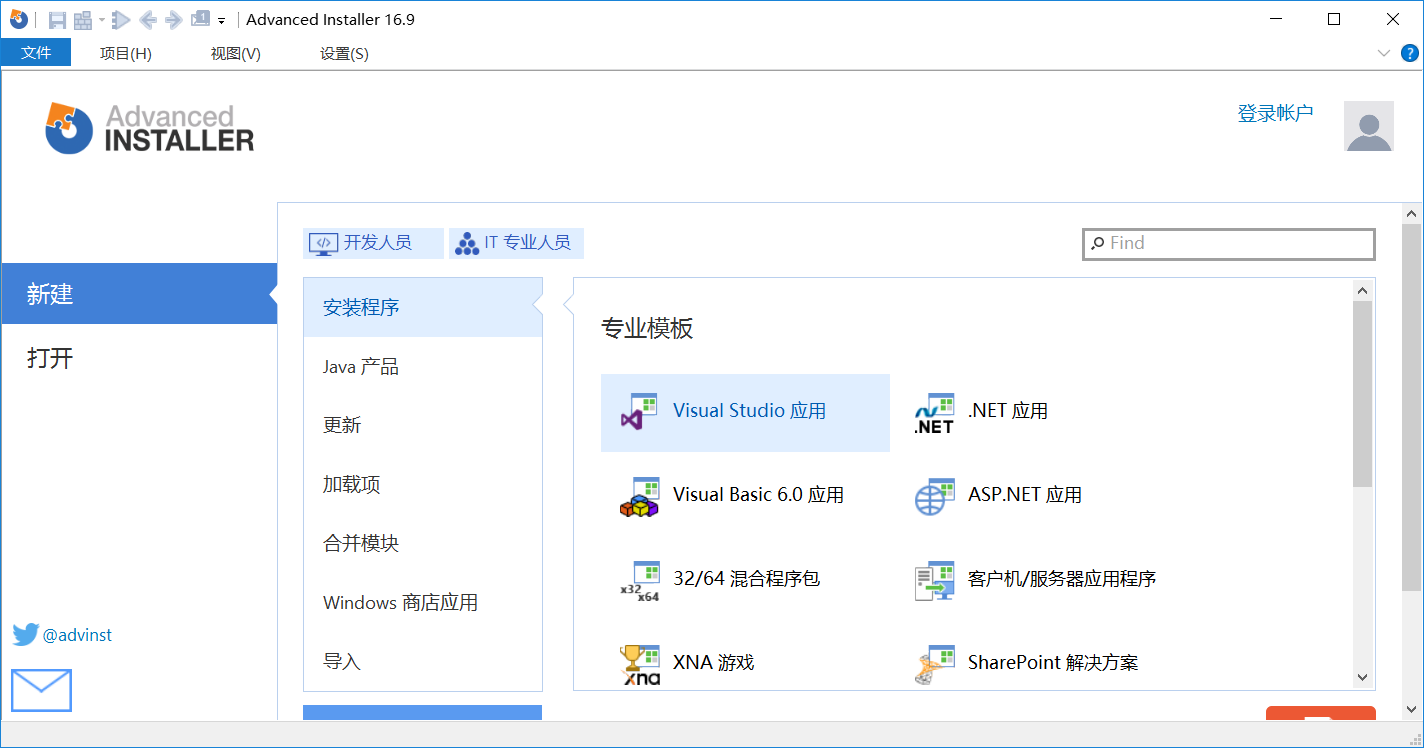Collapse the ribbon with the chevron
Viewport: 1424px width, 748px height.
tap(1384, 53)
